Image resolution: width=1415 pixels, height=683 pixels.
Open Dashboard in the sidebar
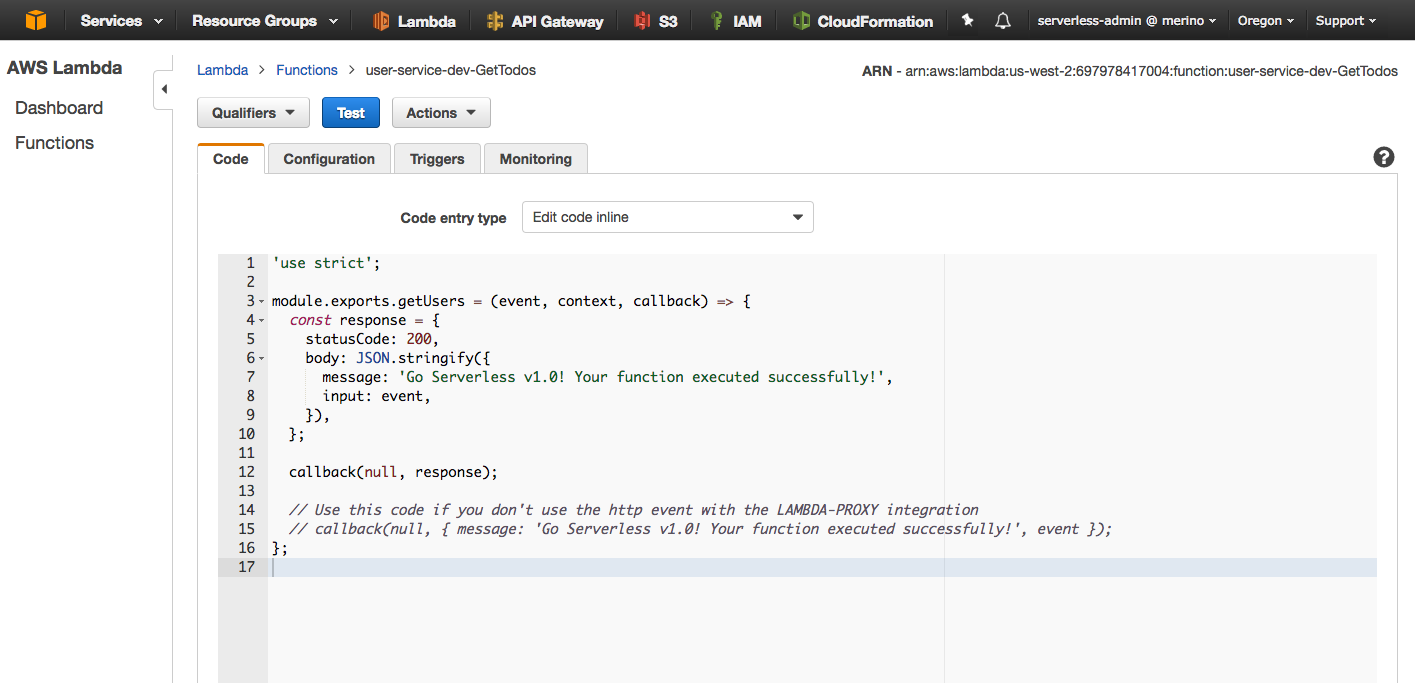59,108
